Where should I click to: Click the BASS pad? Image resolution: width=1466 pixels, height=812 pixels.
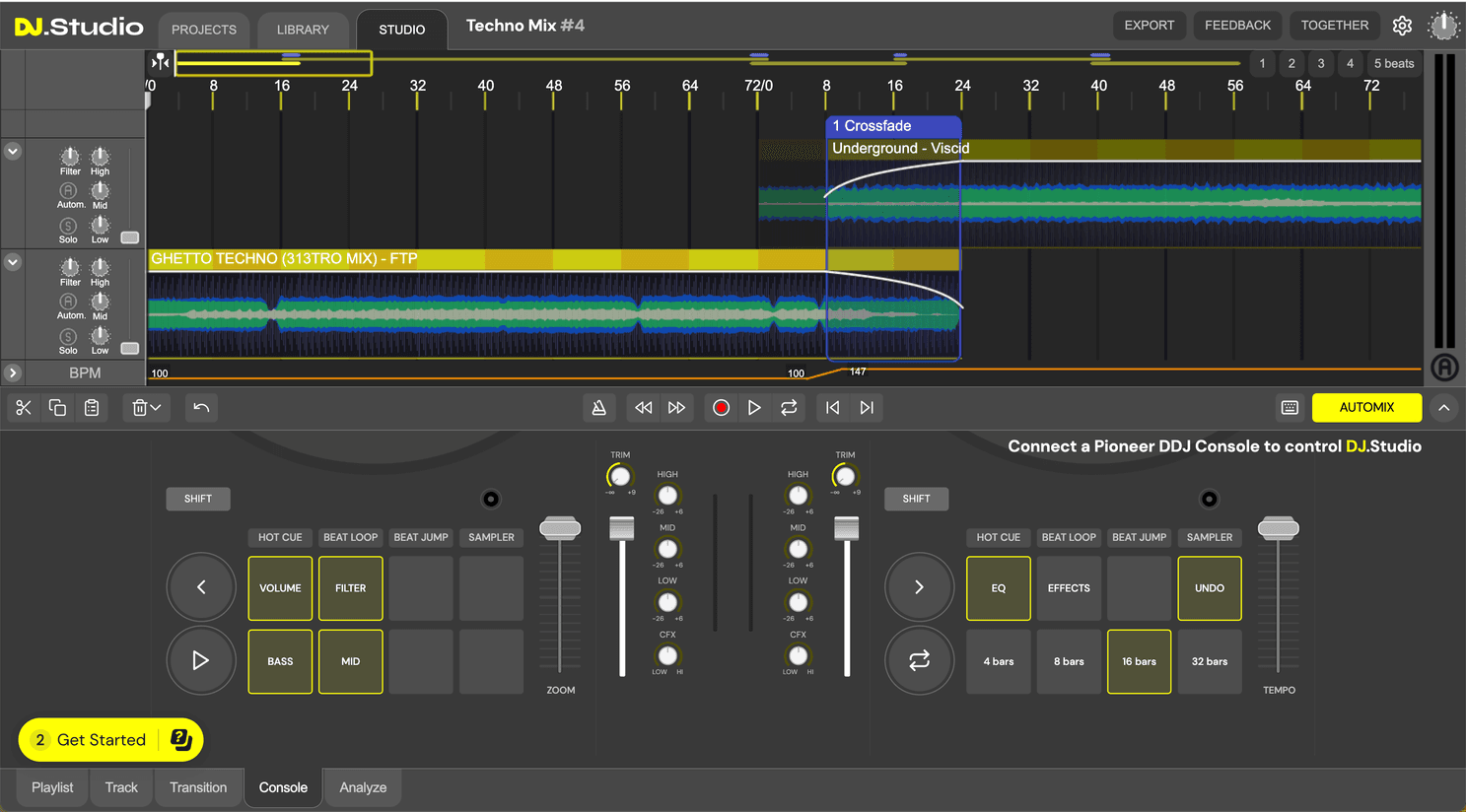point(280,661)
